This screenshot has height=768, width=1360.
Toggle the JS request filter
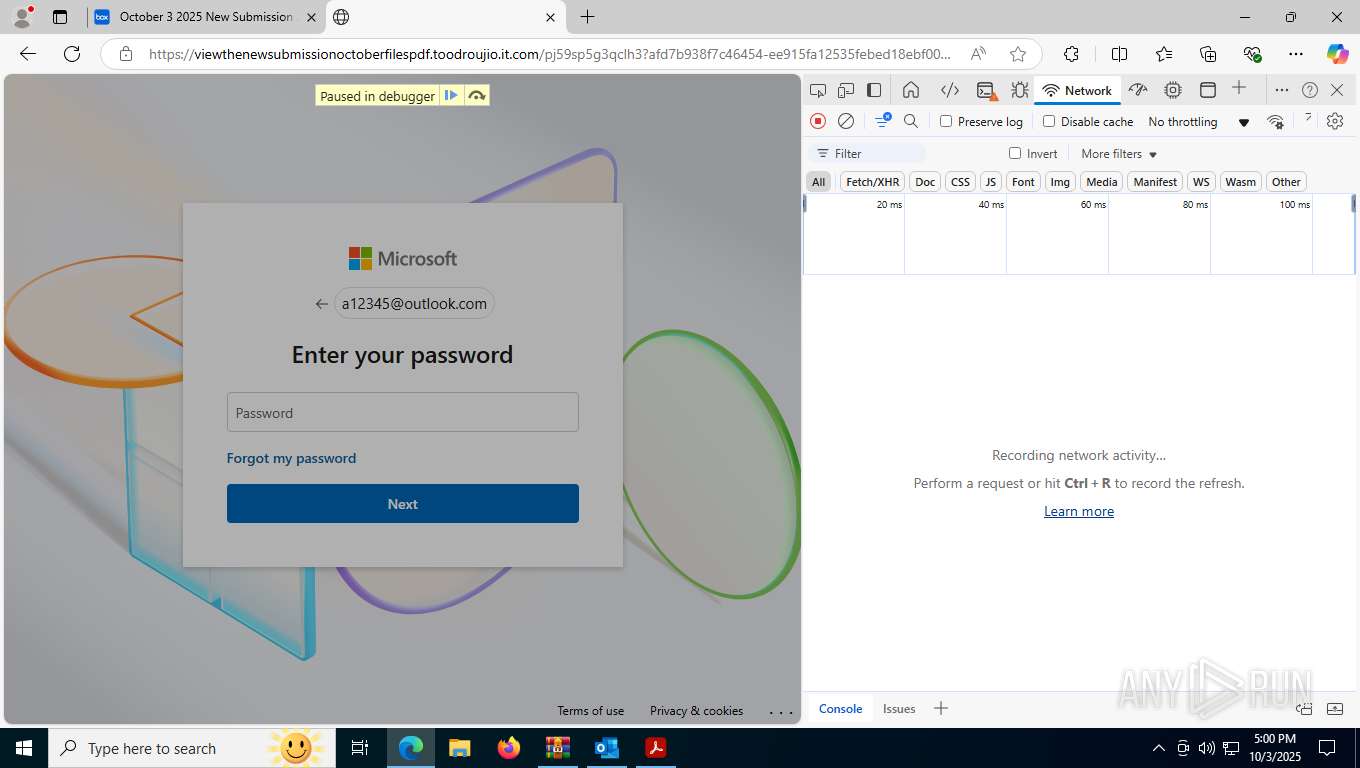click(x=990, y=182)
